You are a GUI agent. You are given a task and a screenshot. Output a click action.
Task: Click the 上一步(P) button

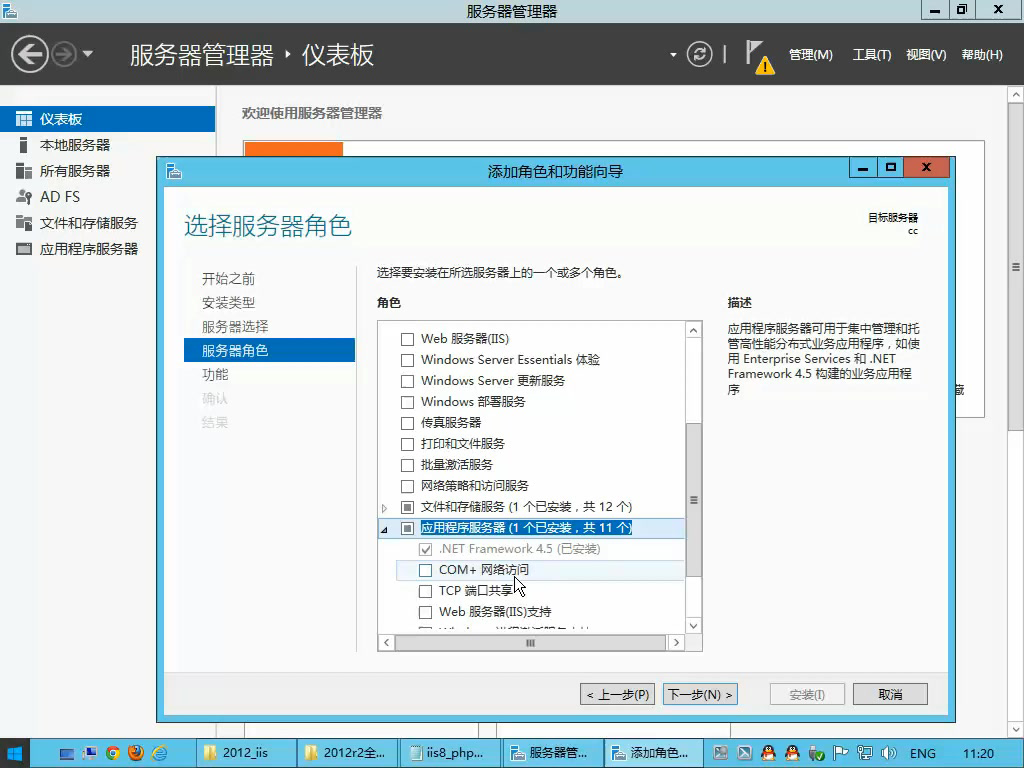(x=617, y=694)
